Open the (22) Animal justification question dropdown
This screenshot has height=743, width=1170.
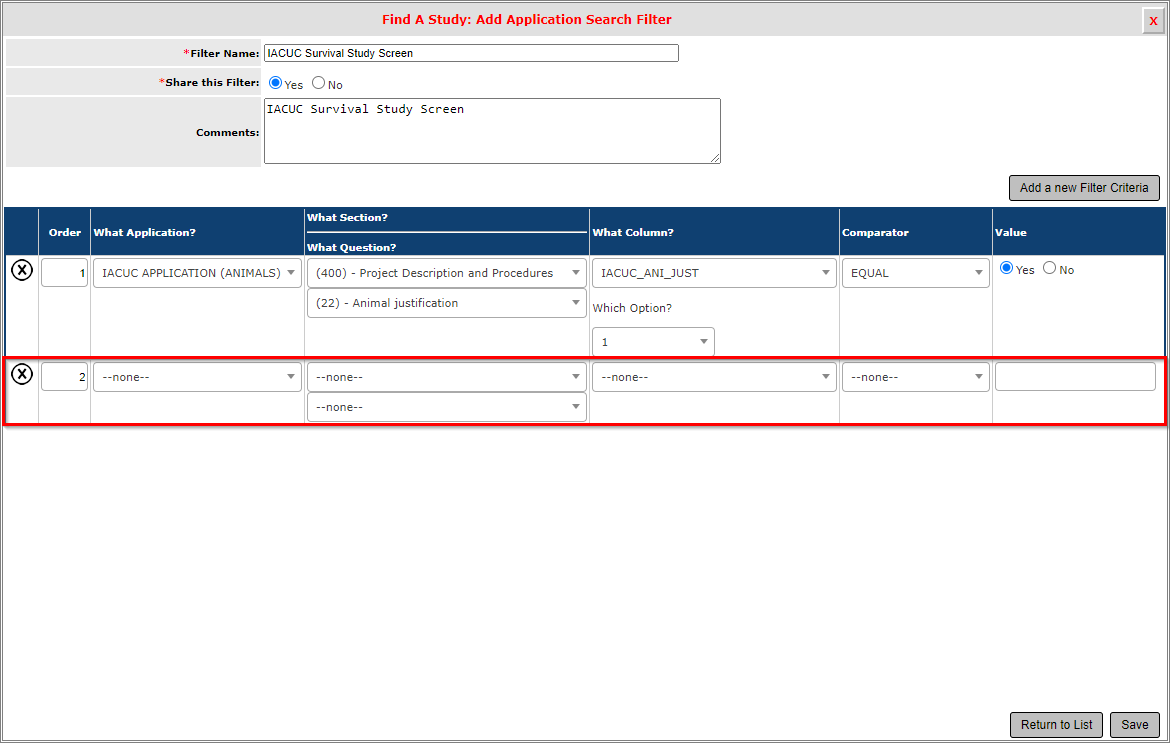[446, 303]
